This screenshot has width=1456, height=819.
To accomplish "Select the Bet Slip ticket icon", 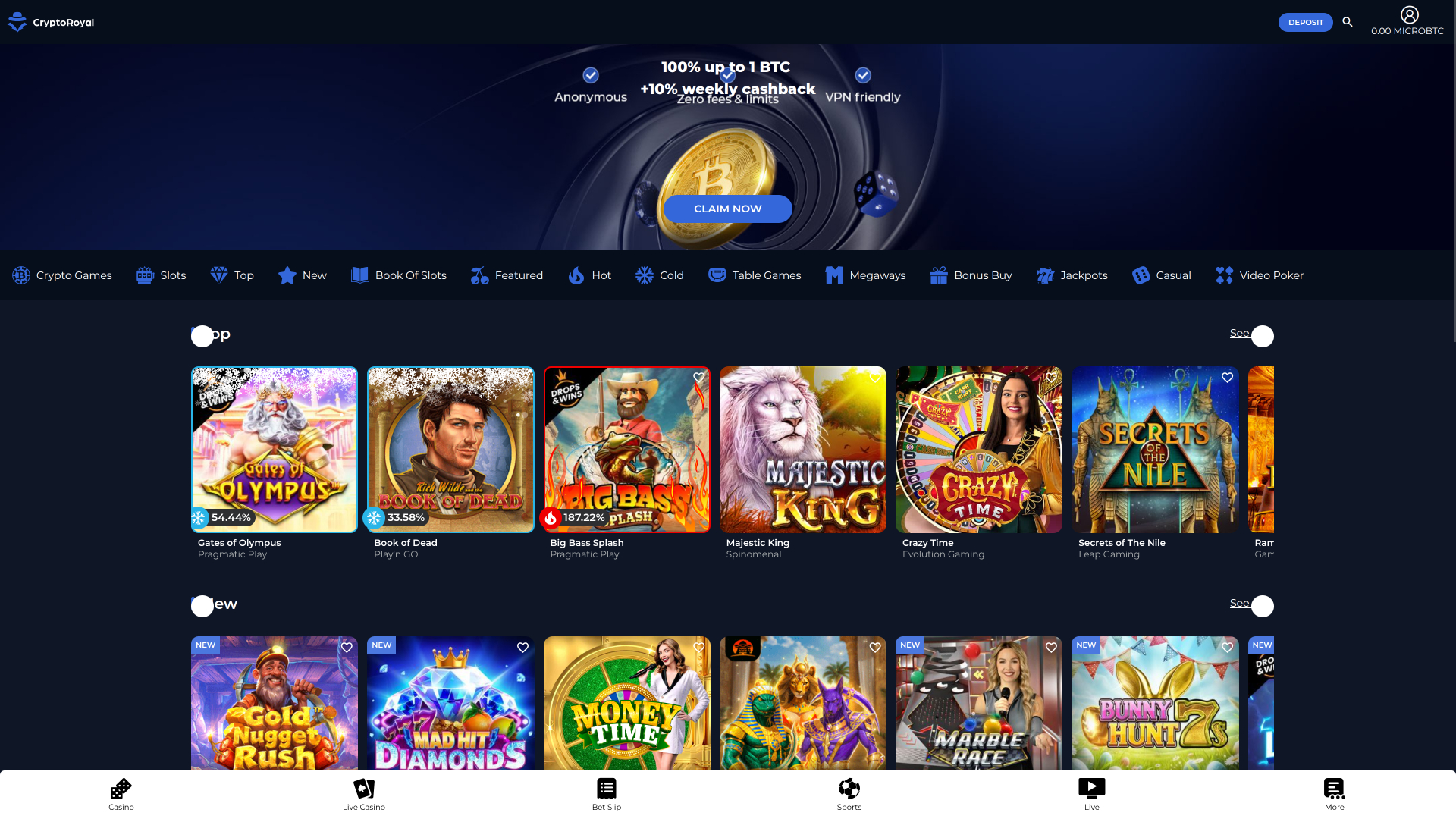I will tap(606, 789).
